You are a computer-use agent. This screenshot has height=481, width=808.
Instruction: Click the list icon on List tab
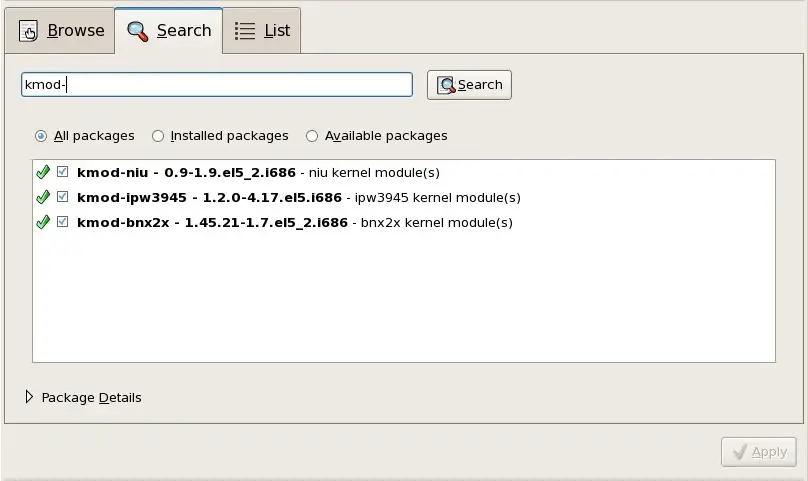click(244, 31)
